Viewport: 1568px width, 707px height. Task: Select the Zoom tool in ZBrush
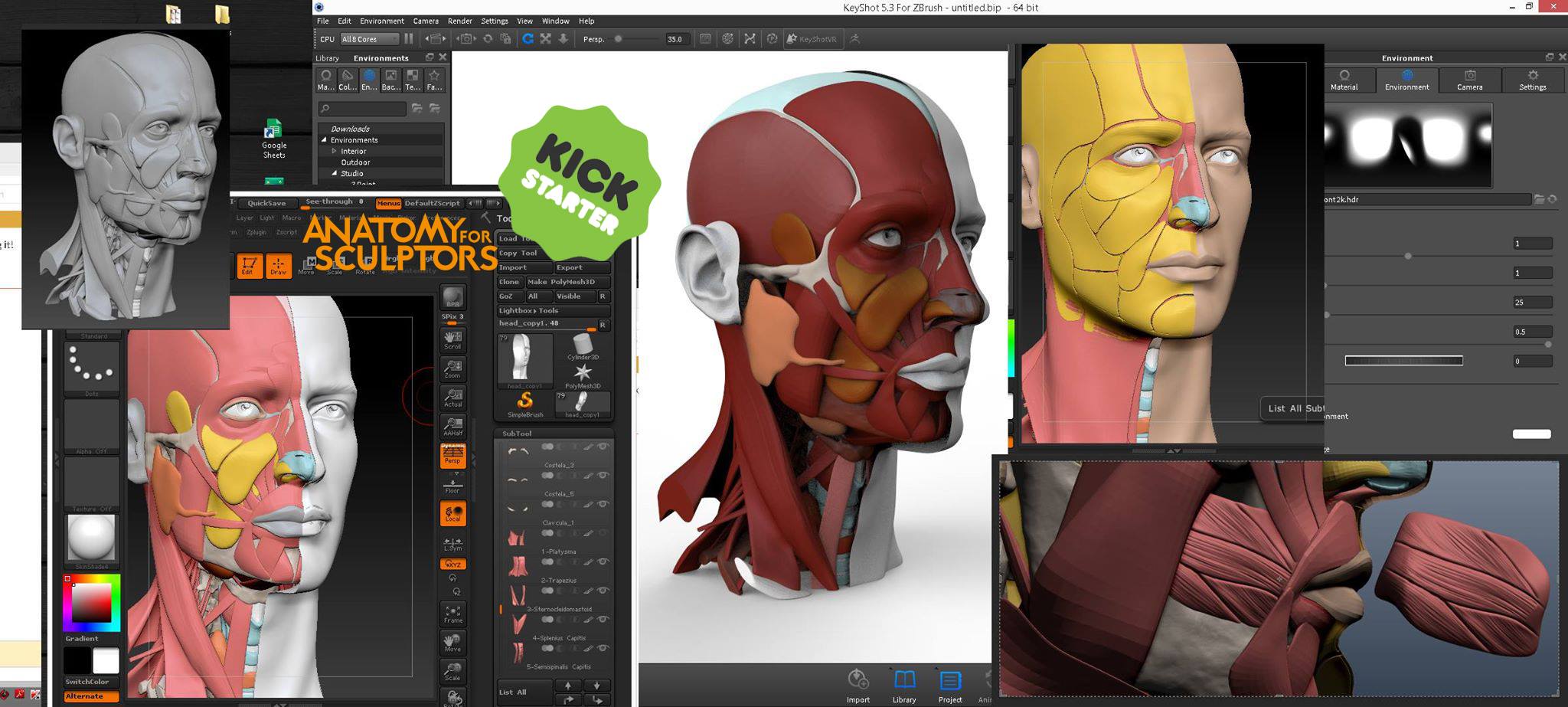(452, 369)
